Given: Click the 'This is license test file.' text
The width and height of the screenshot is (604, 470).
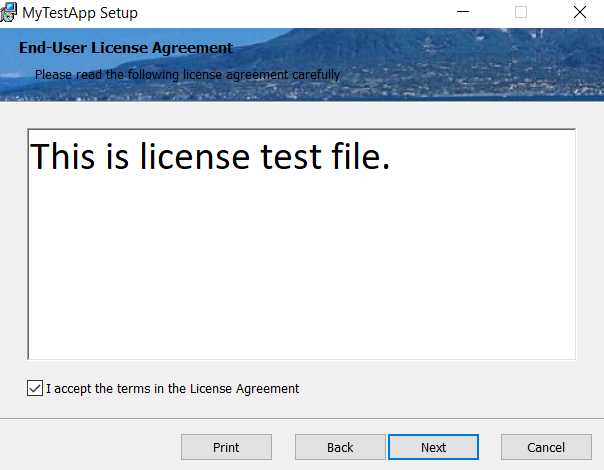Looking at the screenshot, I should point(210,156).
